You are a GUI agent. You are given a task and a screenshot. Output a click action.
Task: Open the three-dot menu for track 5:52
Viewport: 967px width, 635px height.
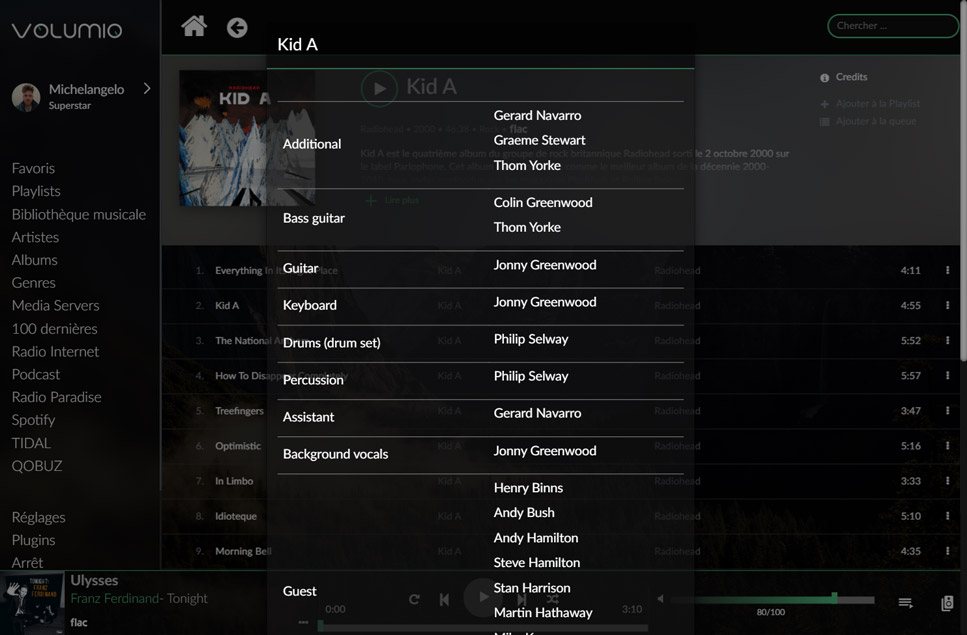coord(947,341)
